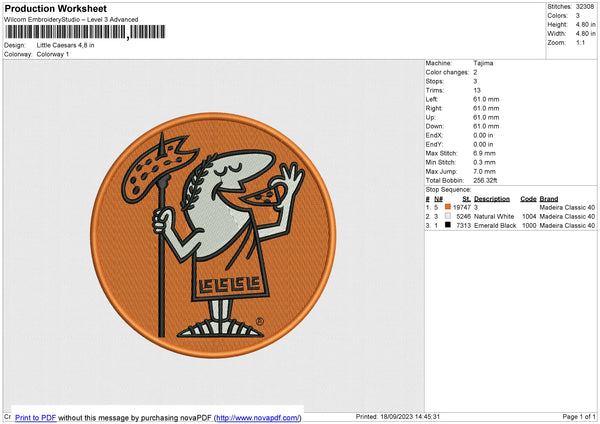Click the stitch count 19747 in row 1
600x424 pixels.
462,207
